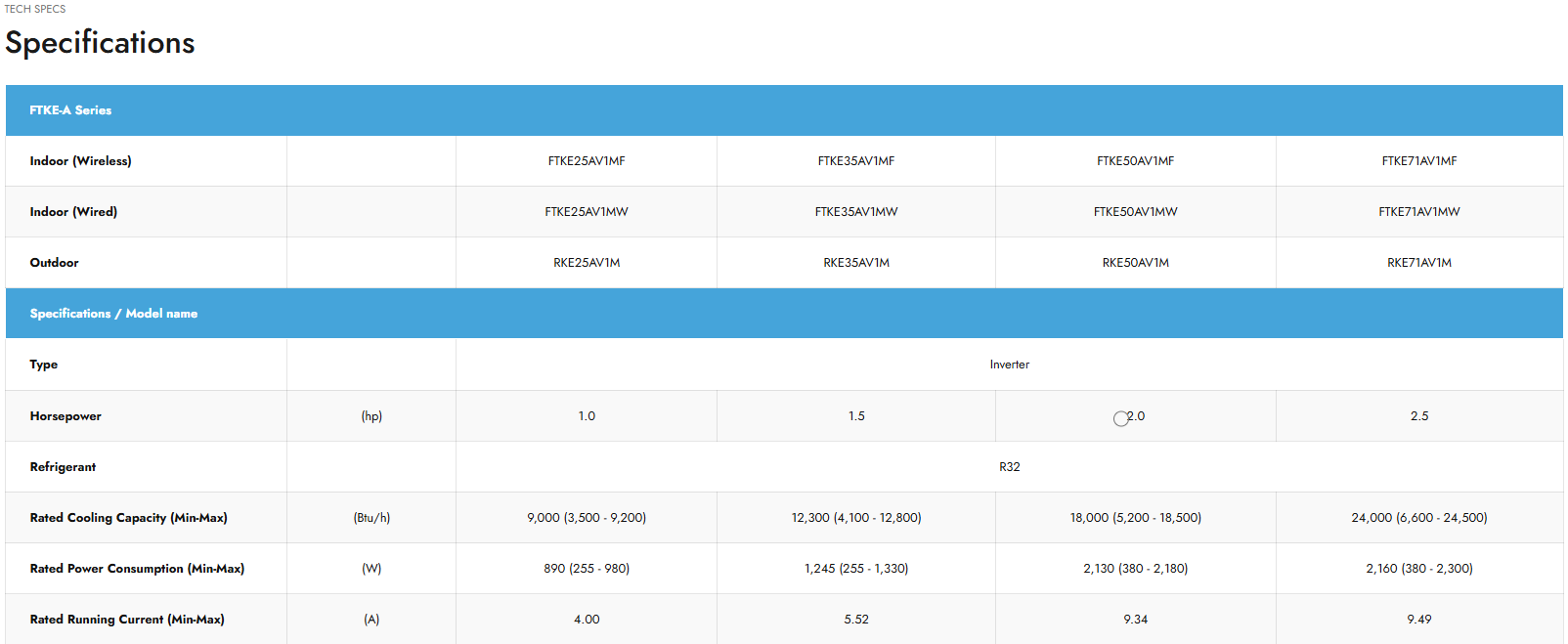Viewport: 1568px width, 644px height.
Task: Select running current 5.52
Action: pos(856,620)
